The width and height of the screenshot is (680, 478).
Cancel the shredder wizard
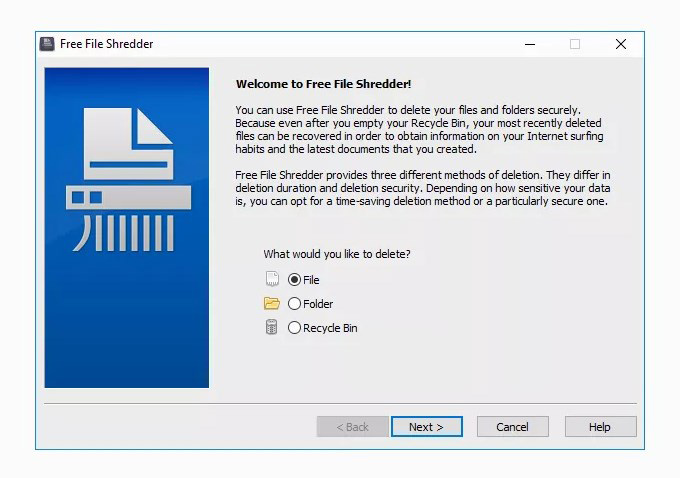pyautogui.click(x=513, y=427)
